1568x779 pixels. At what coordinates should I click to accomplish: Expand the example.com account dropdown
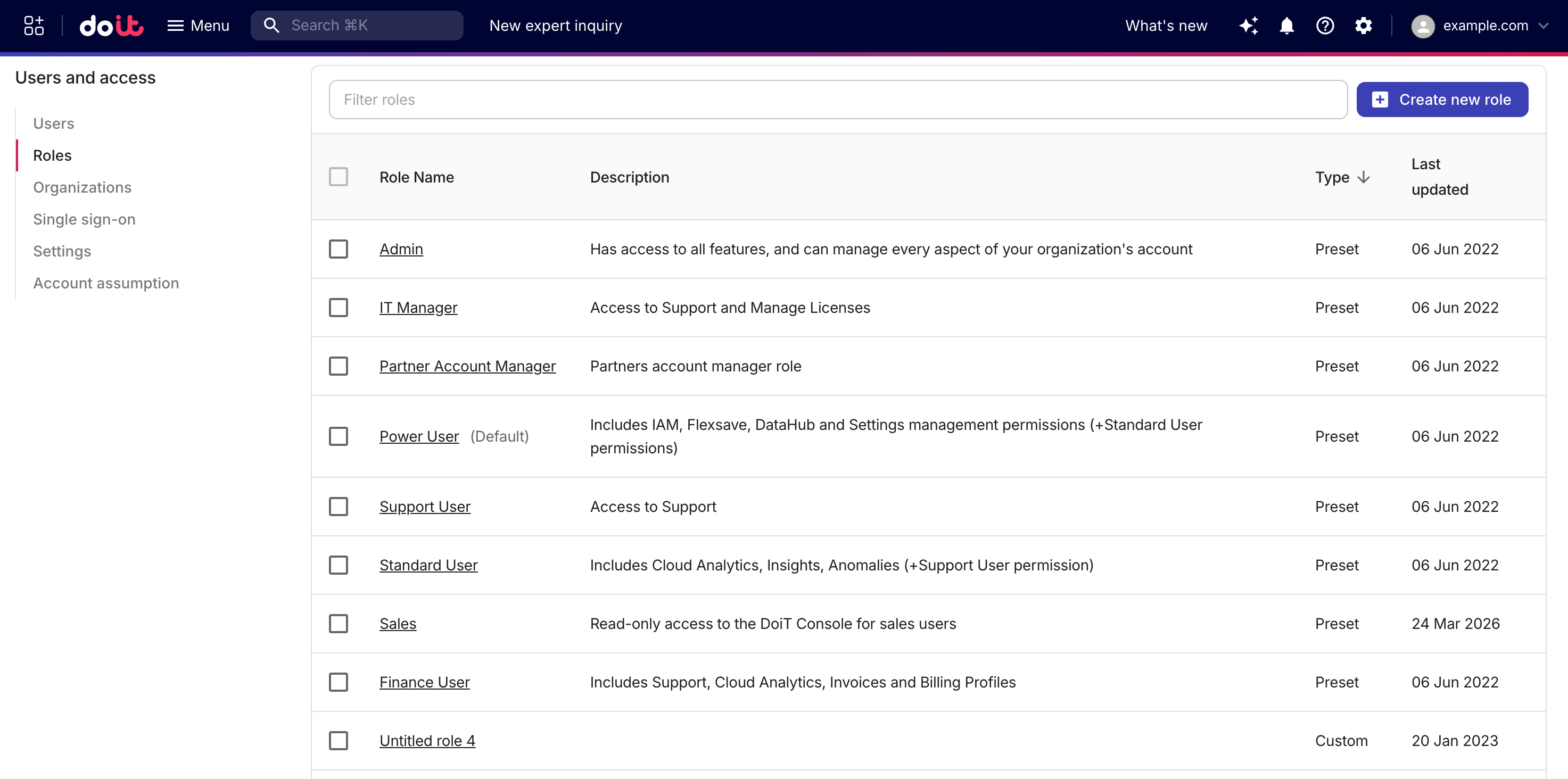[x=1543, y=26]
